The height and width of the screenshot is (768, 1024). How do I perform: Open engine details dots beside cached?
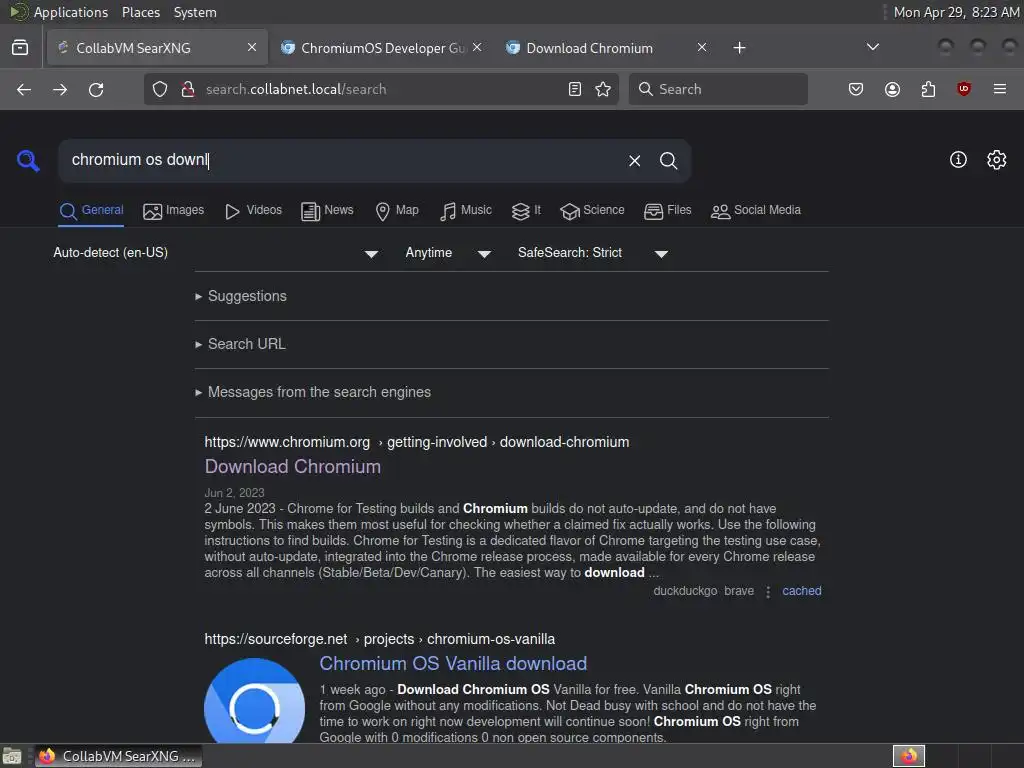(x=769, y=592)
